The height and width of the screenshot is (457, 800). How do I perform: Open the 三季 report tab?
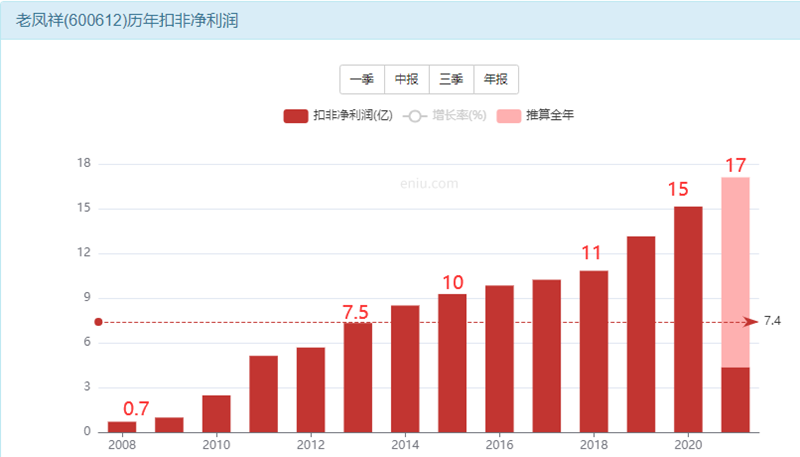click(452, 79)
